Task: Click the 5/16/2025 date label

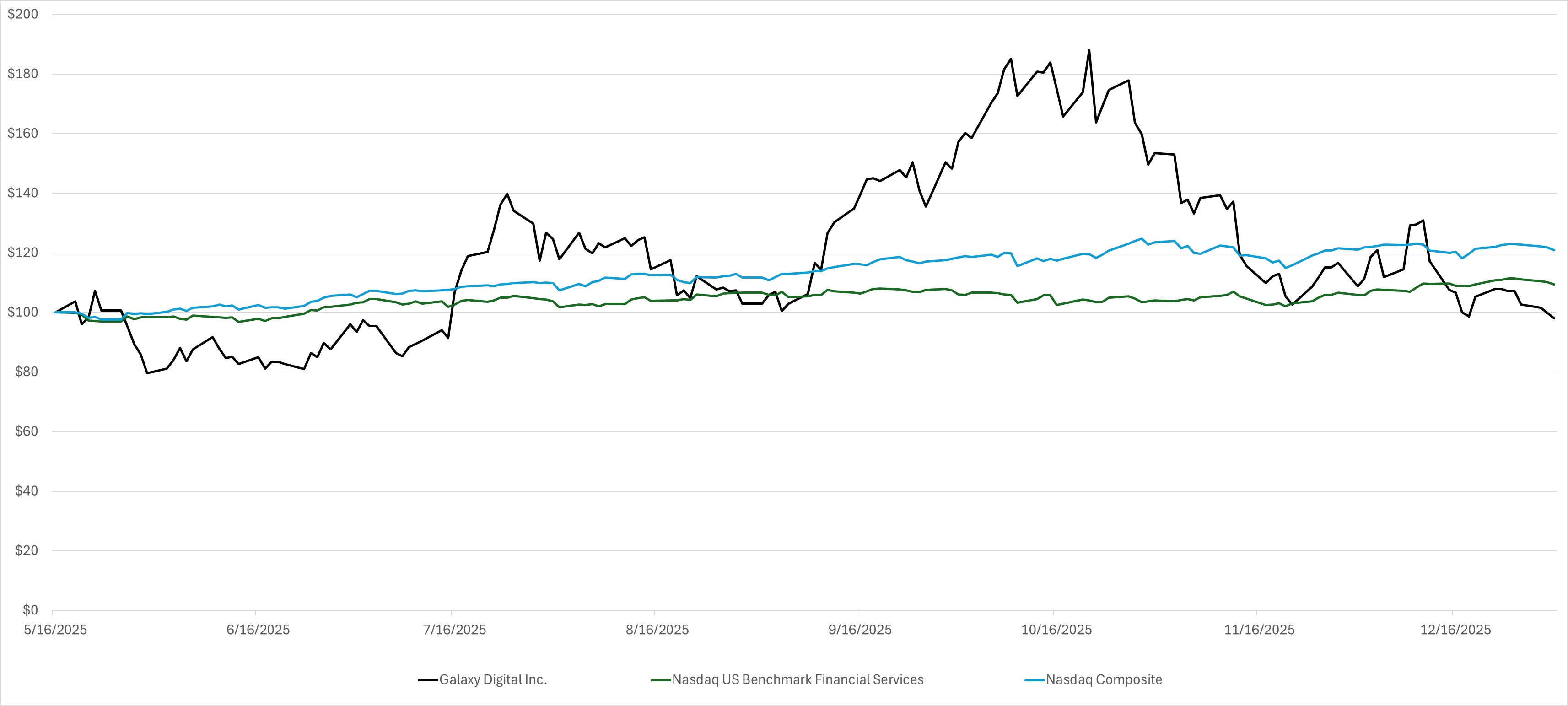Action: click(55, 630)
